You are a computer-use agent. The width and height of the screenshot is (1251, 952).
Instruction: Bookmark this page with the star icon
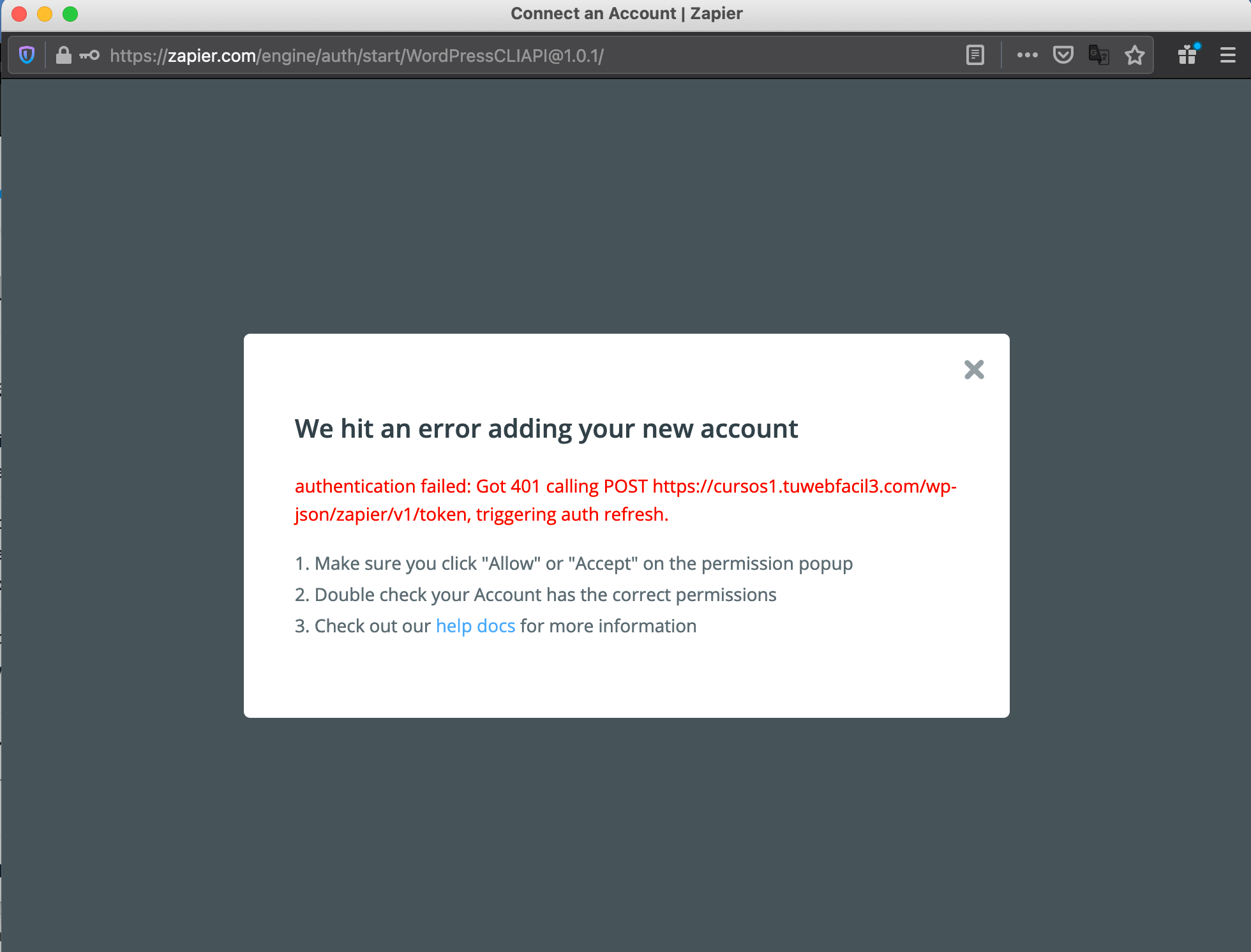coord(1135,56)
